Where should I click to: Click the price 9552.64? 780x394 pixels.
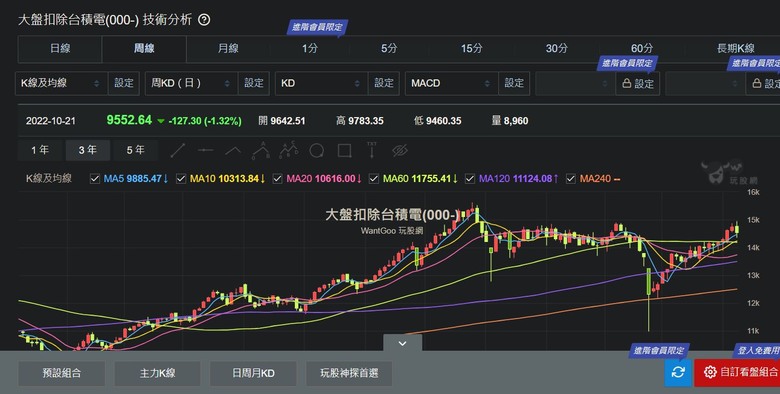(129, 120)
